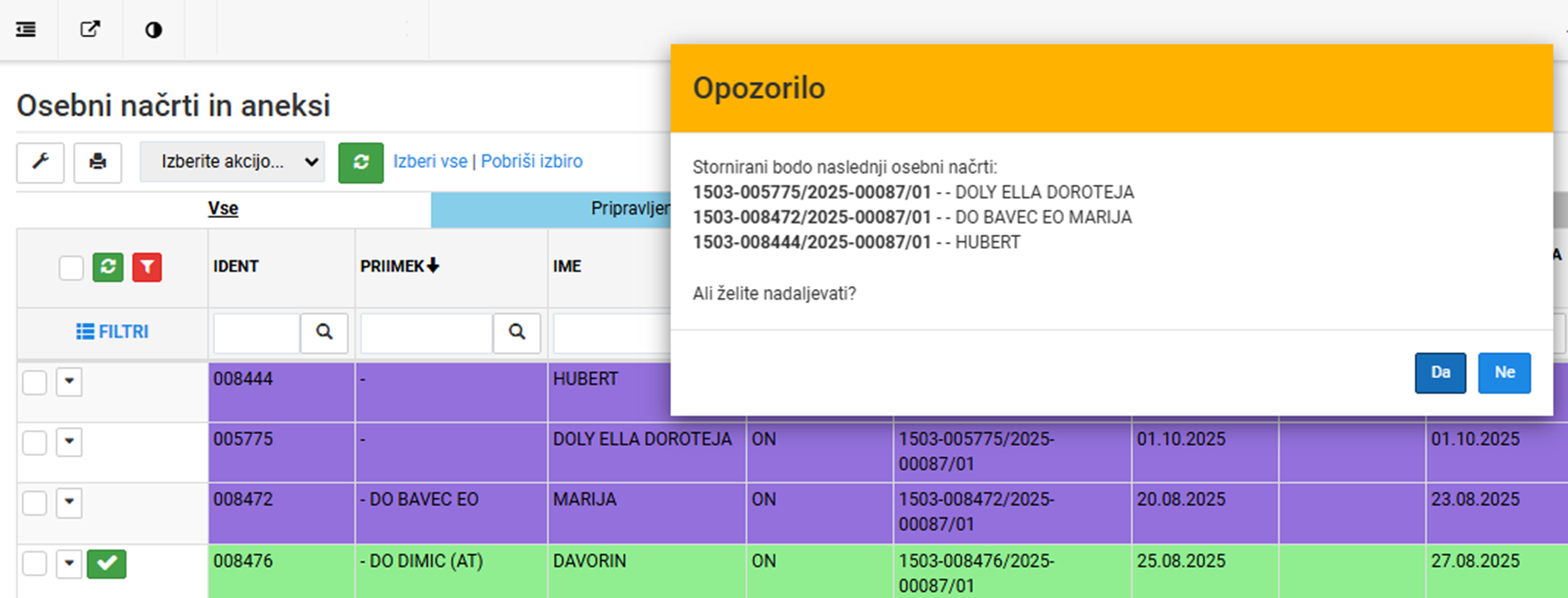Open the Izberite akcijo dropdown
1568x598 pixels.
click(x=232, y=161)
